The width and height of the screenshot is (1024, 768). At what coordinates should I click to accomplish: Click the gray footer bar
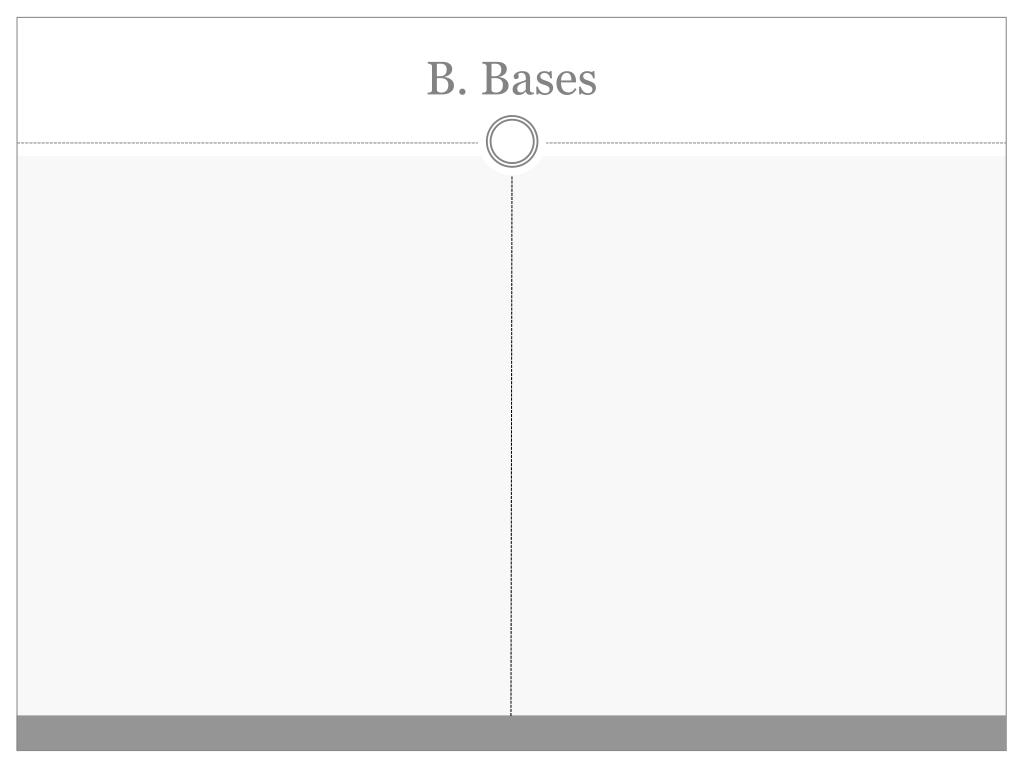[511, 733]
